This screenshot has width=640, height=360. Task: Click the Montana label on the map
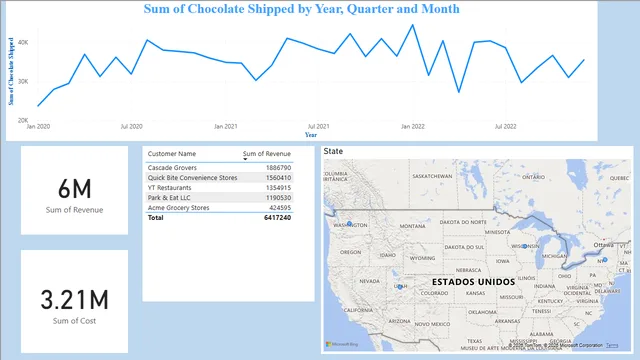[x=412, y=226]
